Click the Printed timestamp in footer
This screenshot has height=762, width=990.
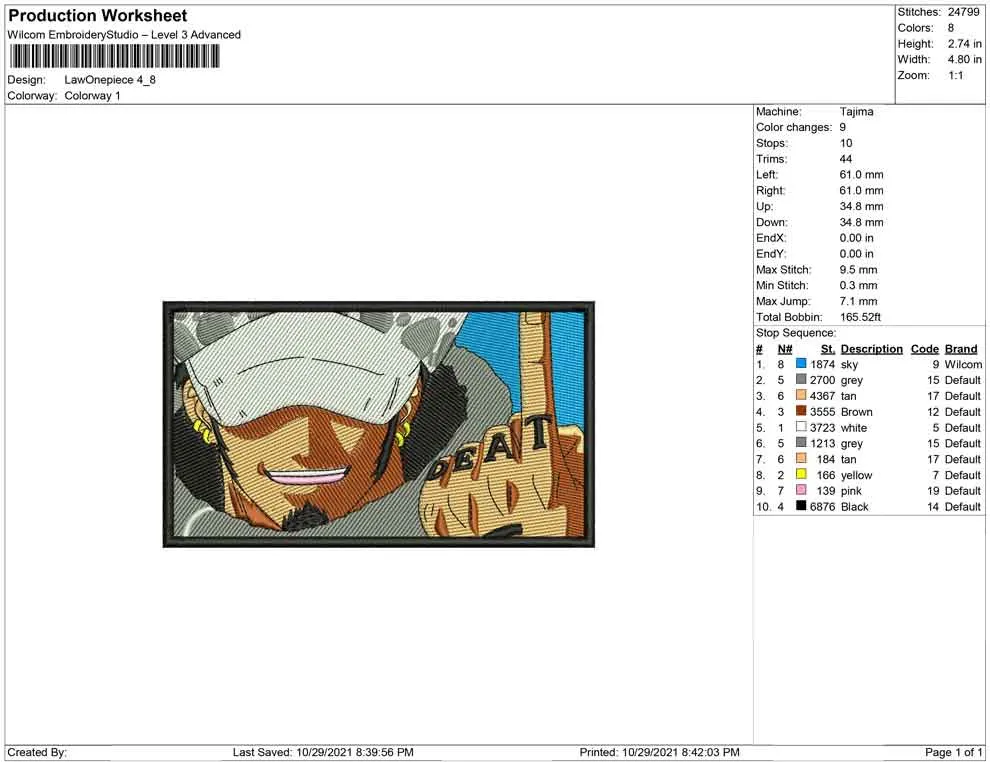[x=660, y=752]
